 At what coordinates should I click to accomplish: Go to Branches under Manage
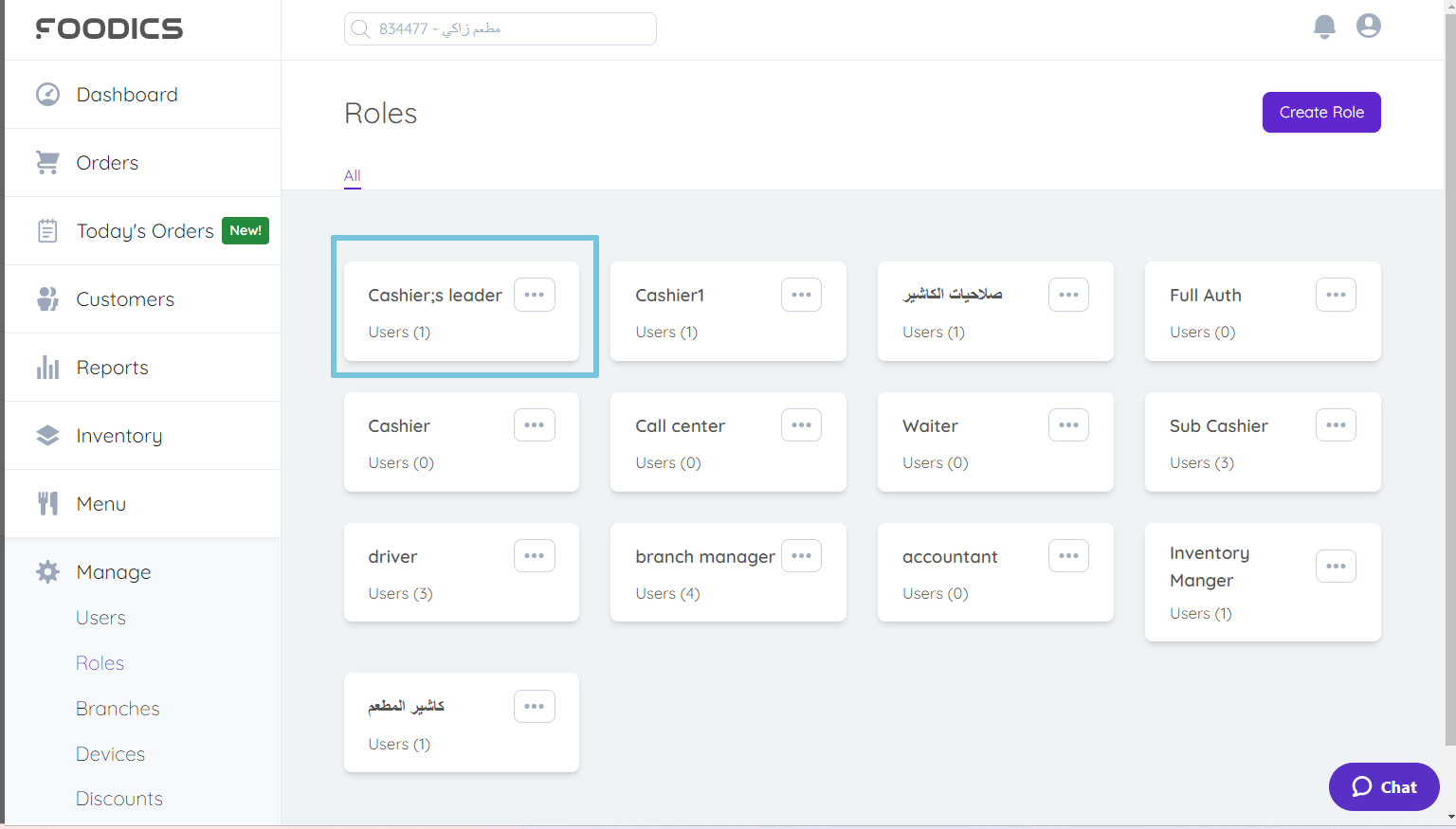[118, 708]
